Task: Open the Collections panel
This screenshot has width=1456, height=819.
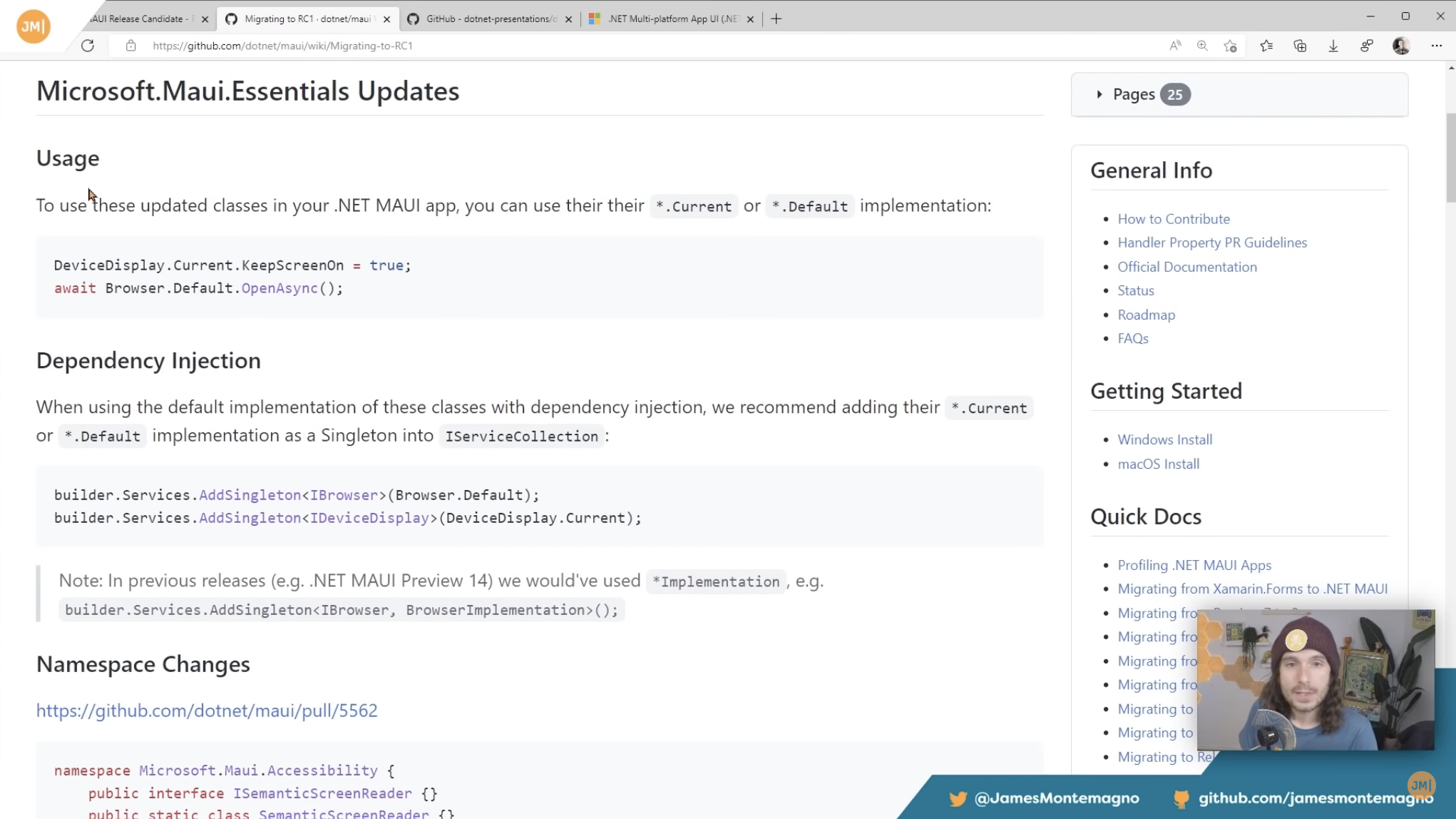Action: (x=1300, y=46)
